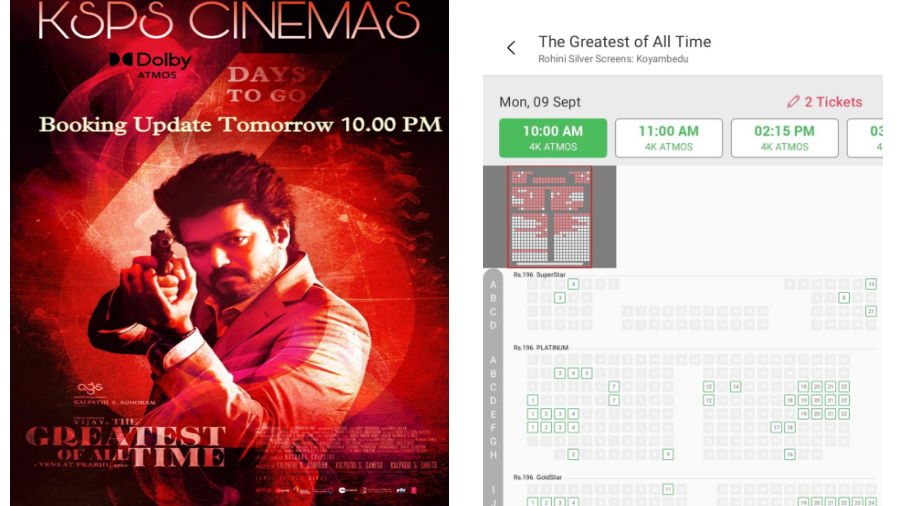
Task: Select SuperStar row A seat 4
Action: [x=573, y=284]
